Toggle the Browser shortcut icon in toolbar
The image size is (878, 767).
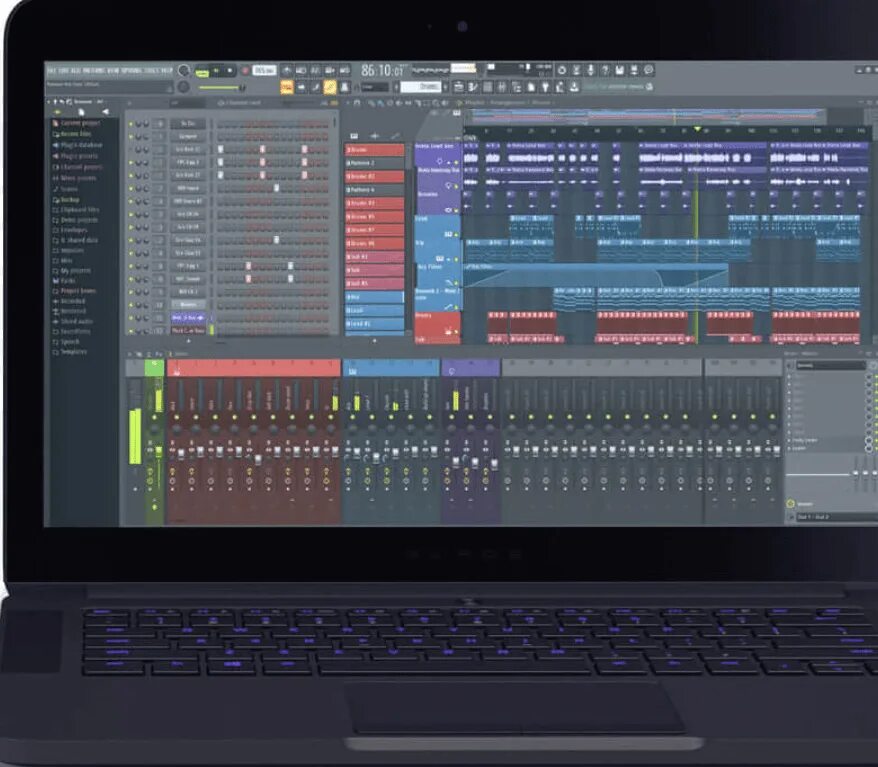pos(517,87)
